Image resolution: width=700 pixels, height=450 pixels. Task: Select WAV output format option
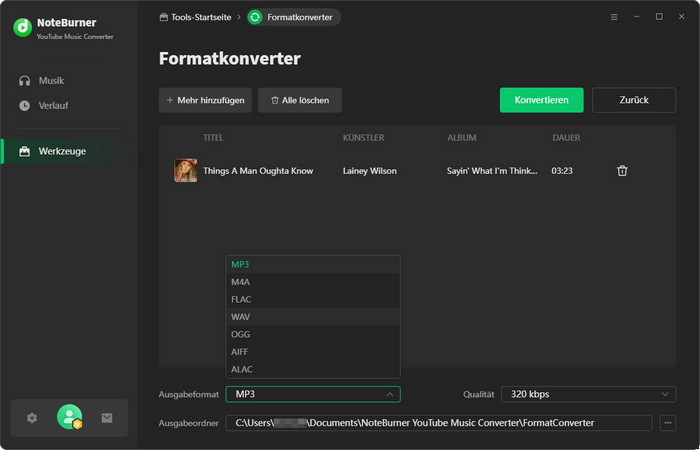point(241,317)
